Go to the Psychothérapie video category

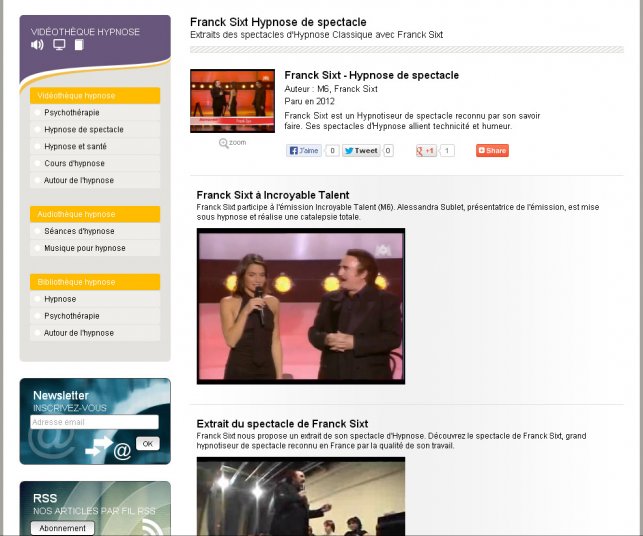[72, 113]
